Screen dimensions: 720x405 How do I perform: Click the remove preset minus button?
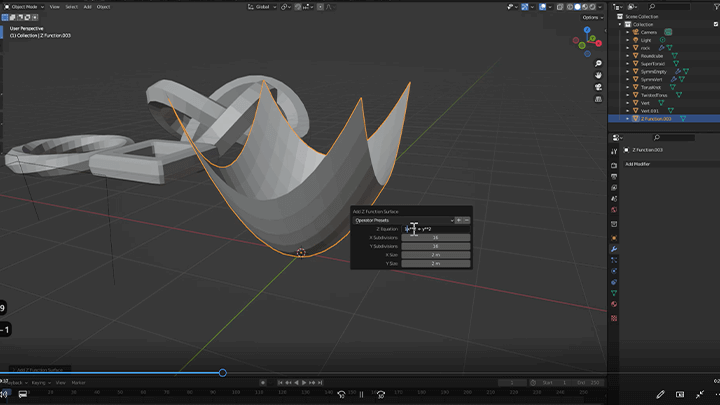[x=467, y=220]
